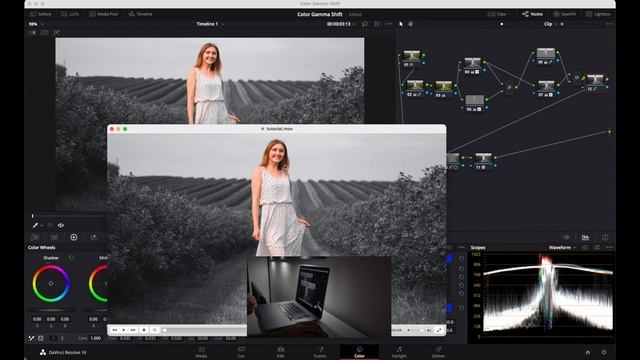Screen dimensions: 640x360
Task: Click the parallel mixer node before node 12
Action: pyautogui.click(x=577, y=77)
